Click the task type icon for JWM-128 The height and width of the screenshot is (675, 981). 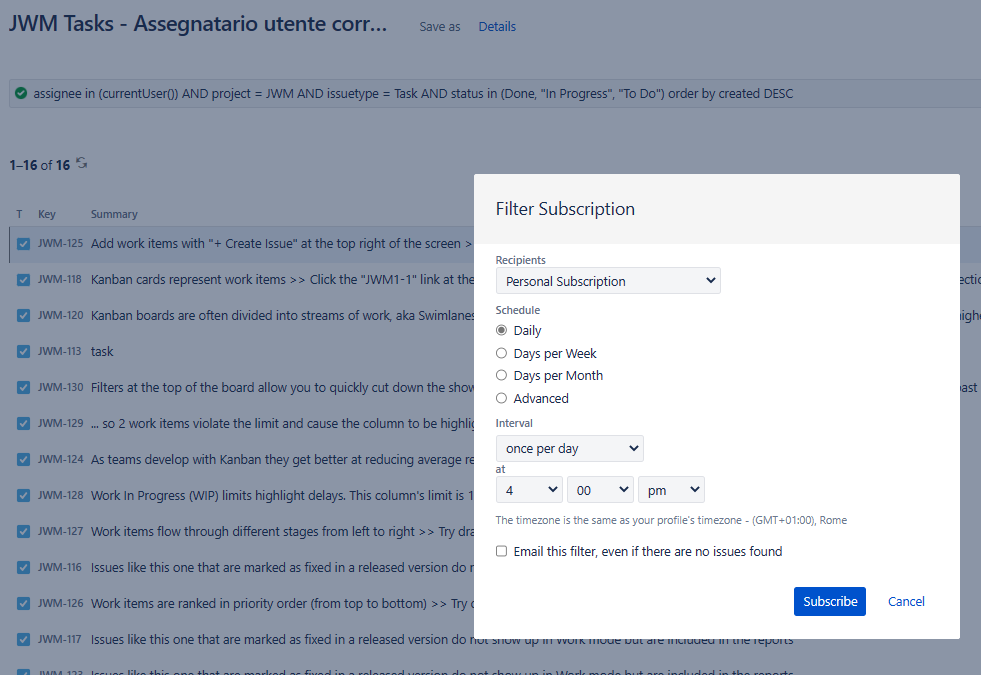[23, 495]
